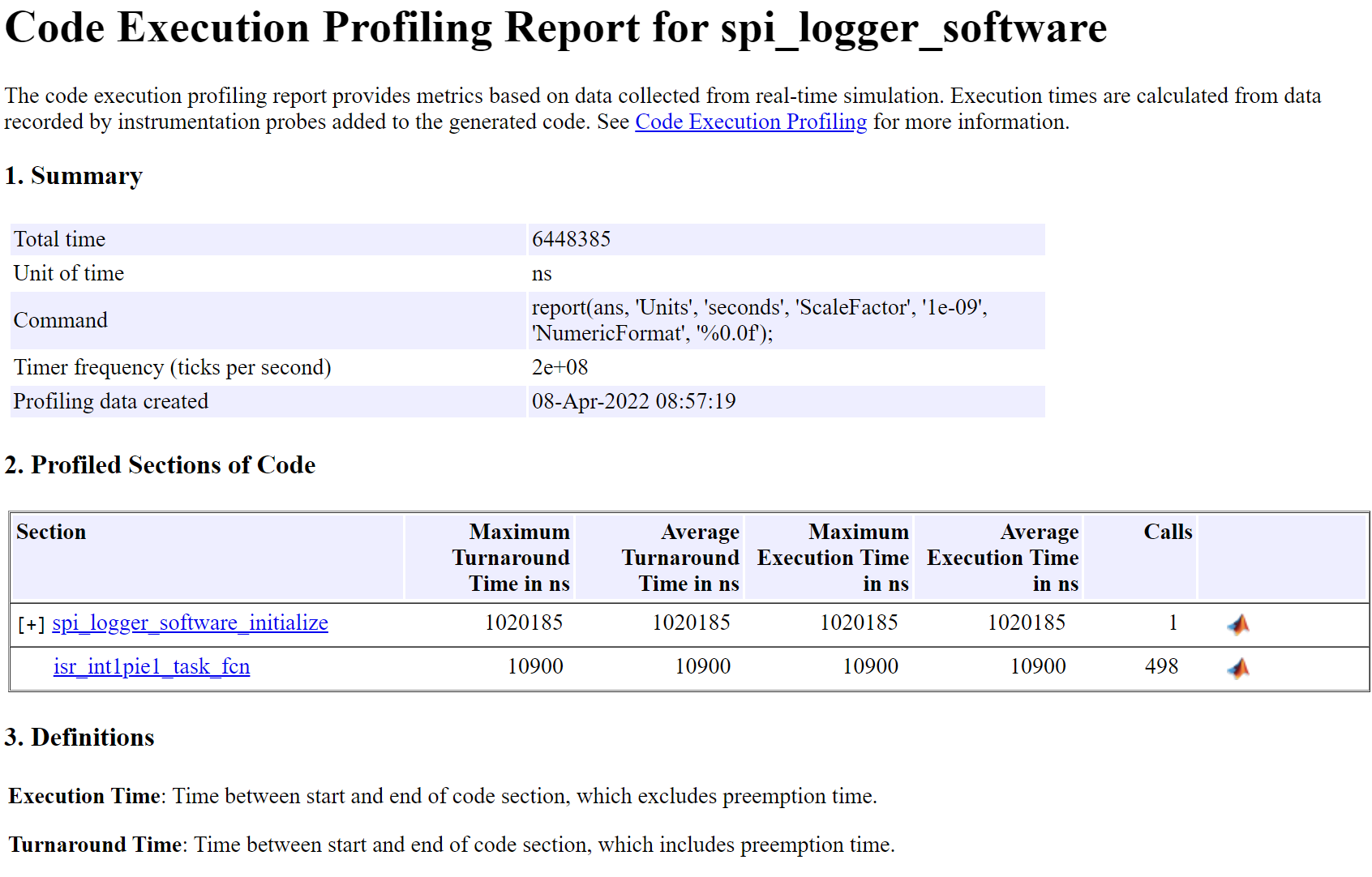This screenshot has width=1372, height=877.
Task: Click the unit of time value ns
Action: (542, 273)
